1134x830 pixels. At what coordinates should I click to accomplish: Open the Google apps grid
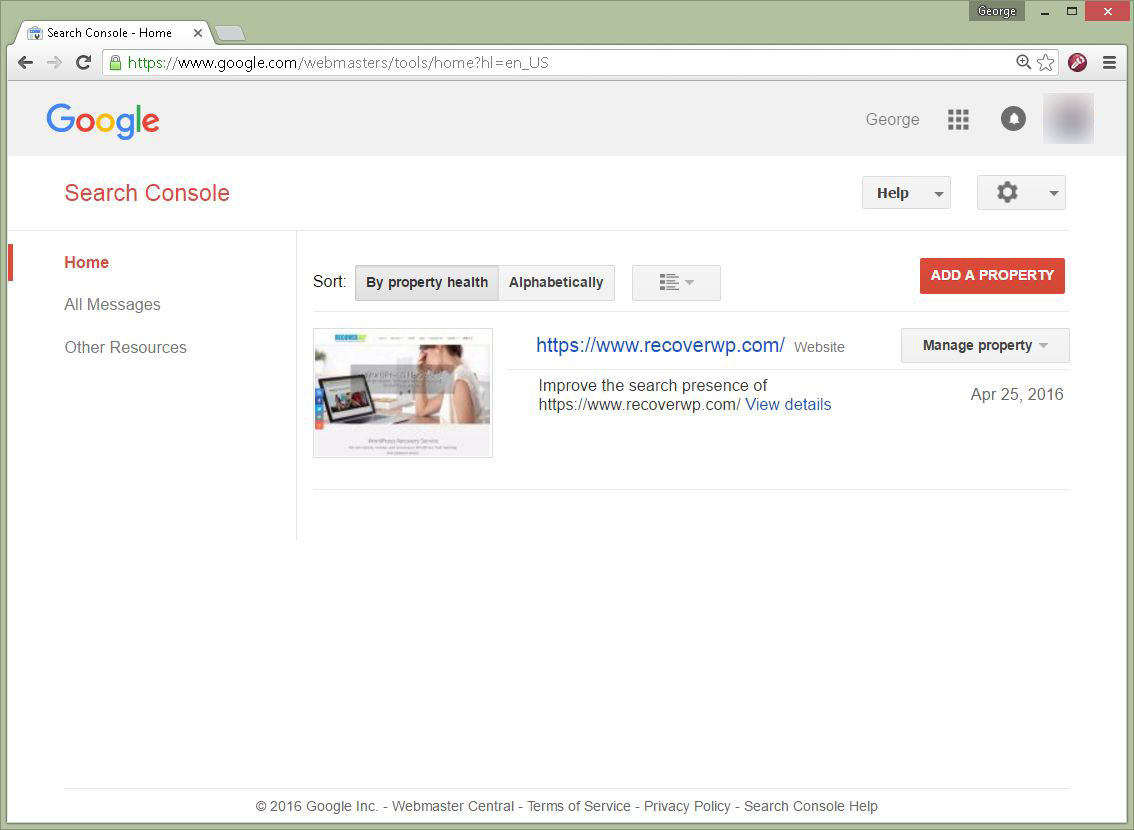tap(958, 119)
